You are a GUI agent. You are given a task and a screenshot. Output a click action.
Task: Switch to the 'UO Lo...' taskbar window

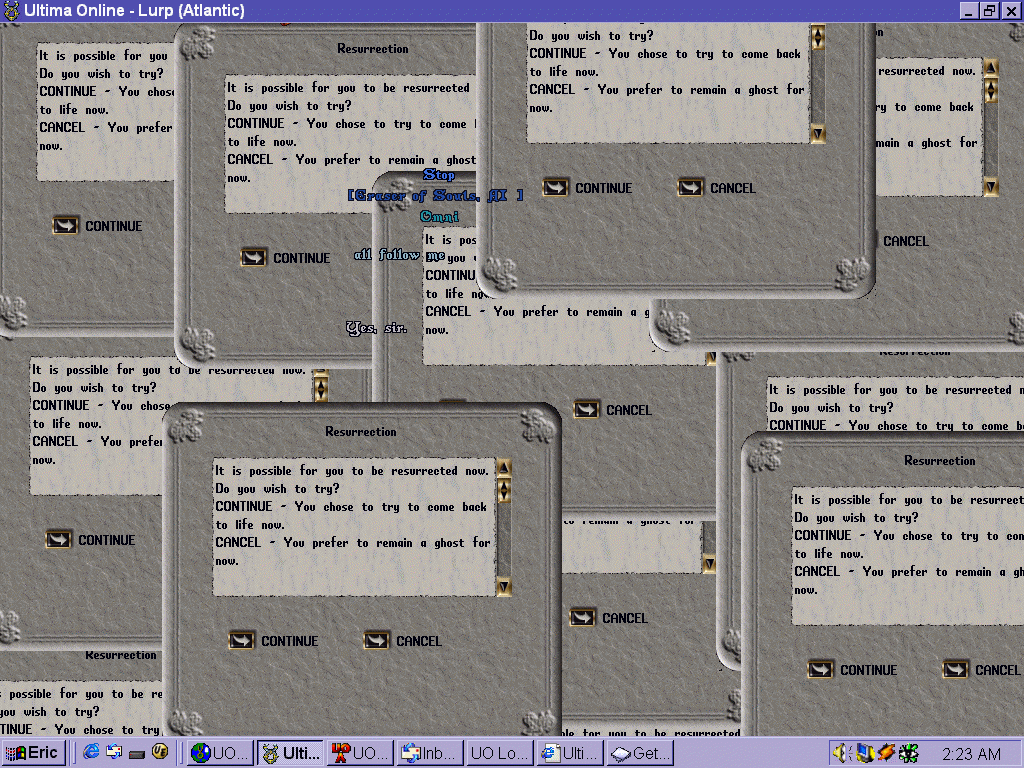[x=499, y=753]
